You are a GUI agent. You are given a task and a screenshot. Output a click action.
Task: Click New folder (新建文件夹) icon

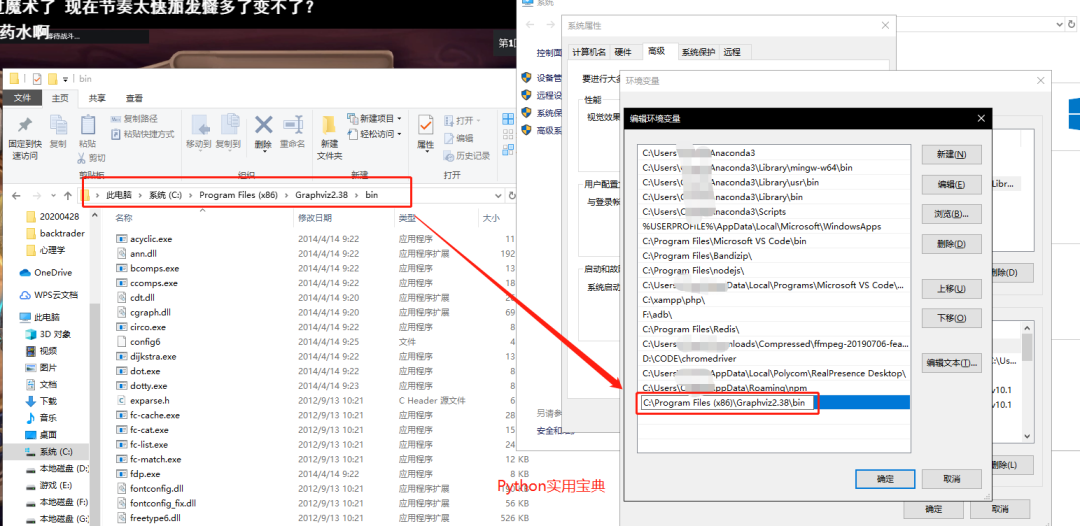pos(329,125)
